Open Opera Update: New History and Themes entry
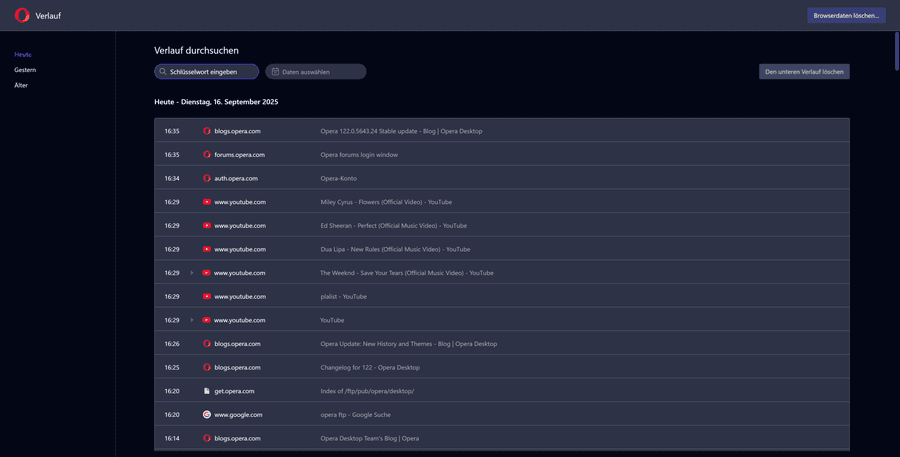Image resolution: width=900 pixels, height=457 pixels. (x=409, y=343)
